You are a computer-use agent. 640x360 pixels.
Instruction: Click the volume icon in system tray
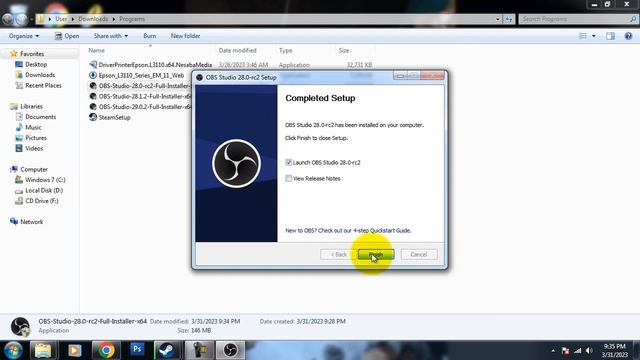click(x=589, y=351)
